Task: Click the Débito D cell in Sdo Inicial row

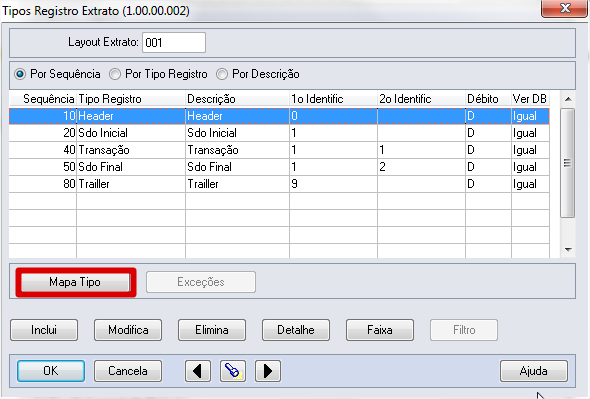Action: [488, 133]
